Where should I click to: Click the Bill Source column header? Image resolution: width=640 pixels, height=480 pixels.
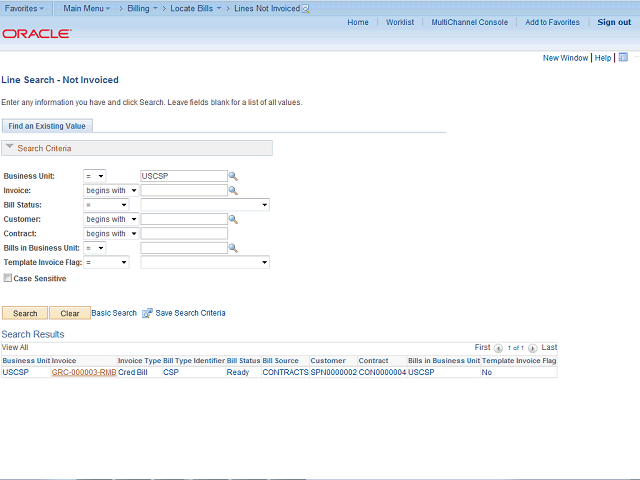click(280, 361)
